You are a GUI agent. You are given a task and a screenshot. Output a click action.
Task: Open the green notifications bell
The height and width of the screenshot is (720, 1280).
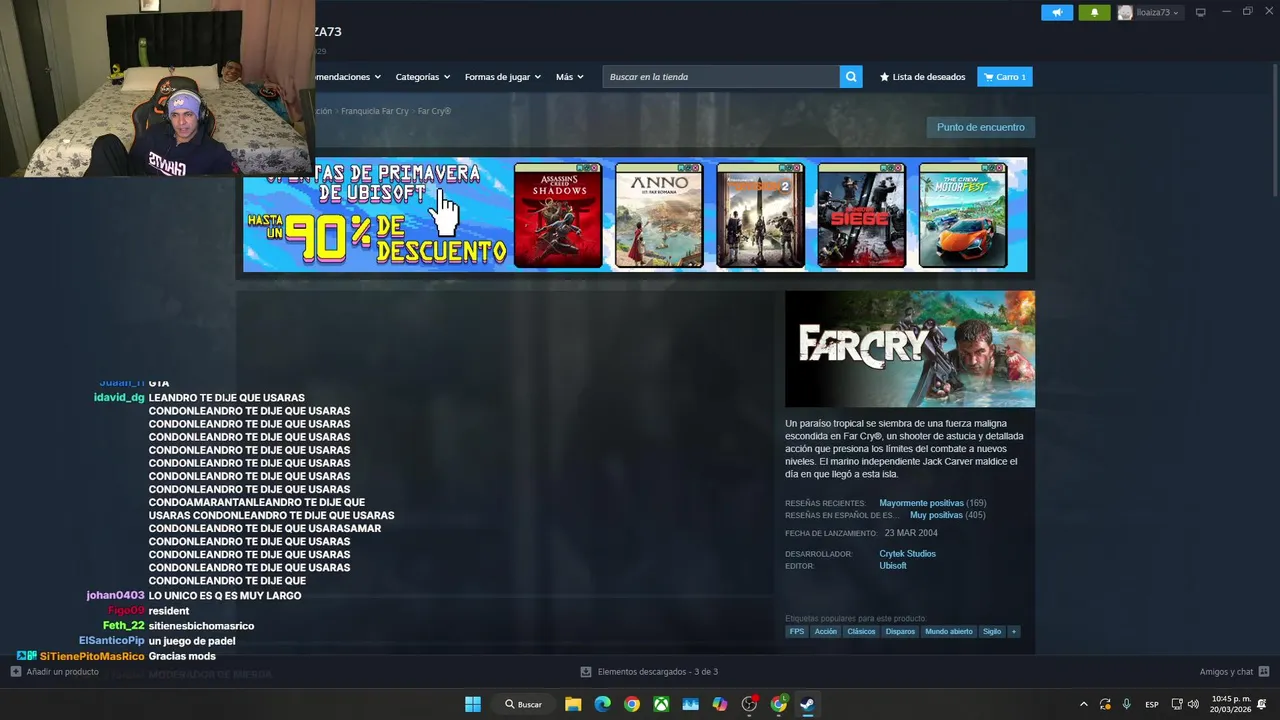click(x=1094, y=12)
